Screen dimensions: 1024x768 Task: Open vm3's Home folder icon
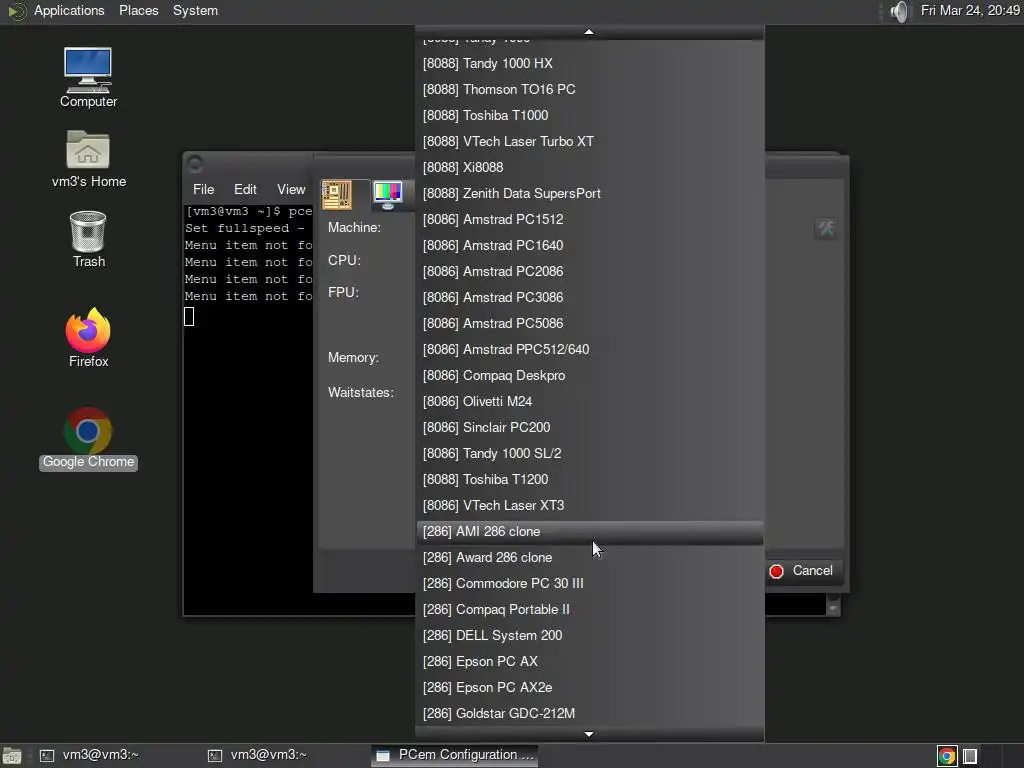(89, 159)
